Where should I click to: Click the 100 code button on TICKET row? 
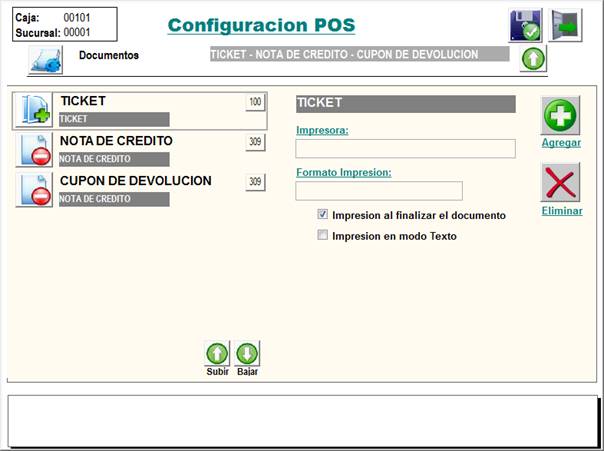pyautogui.click(x=255, y=102)
